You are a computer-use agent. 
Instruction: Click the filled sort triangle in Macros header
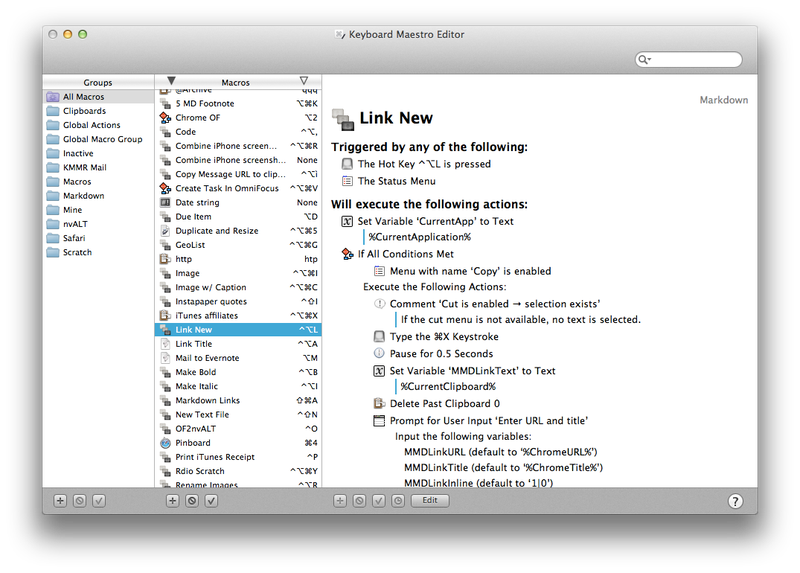tap(171, 81)
